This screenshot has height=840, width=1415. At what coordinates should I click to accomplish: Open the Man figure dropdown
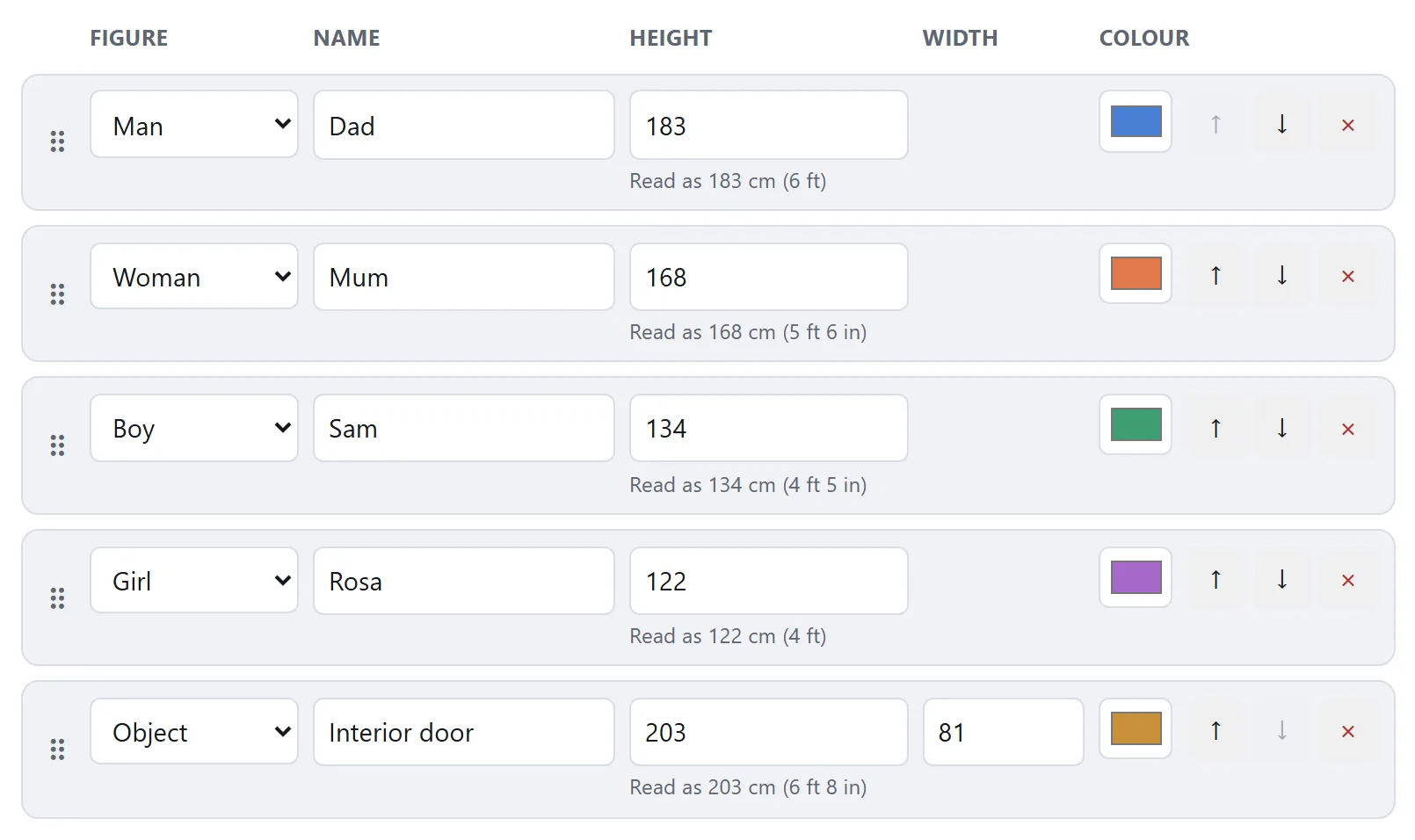click(194, 125)
